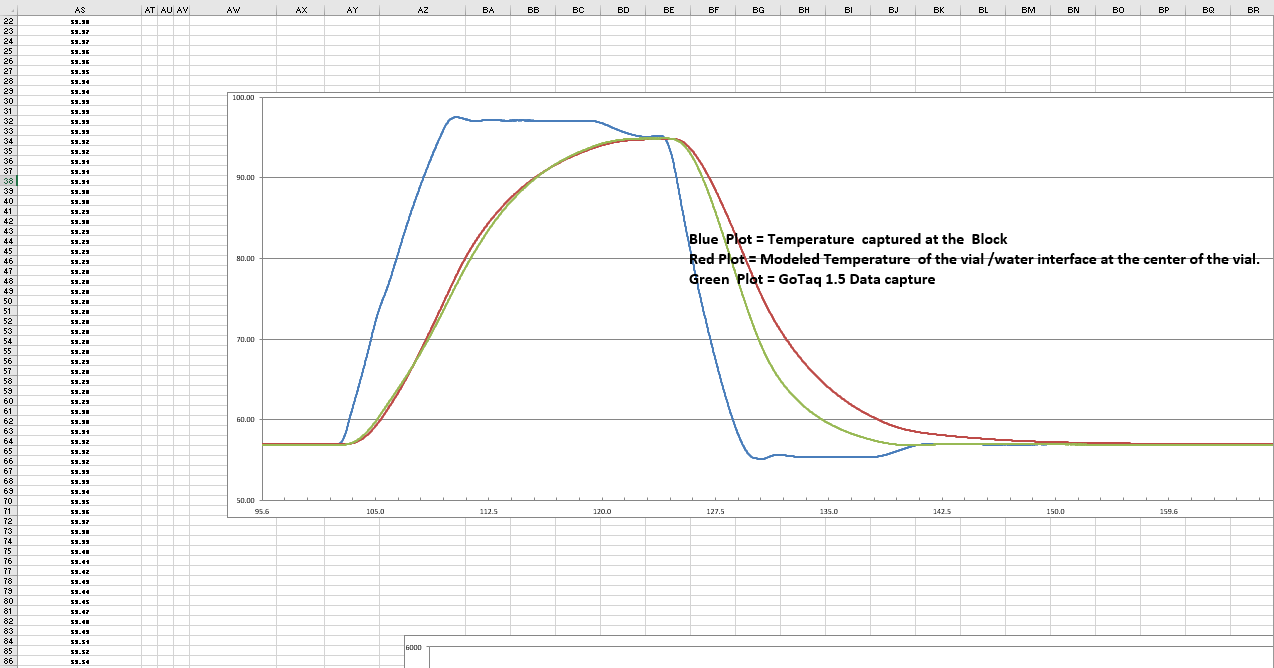Click the 100.00 y-axis label
The image size is (1274, 668).
click(243, 98)
